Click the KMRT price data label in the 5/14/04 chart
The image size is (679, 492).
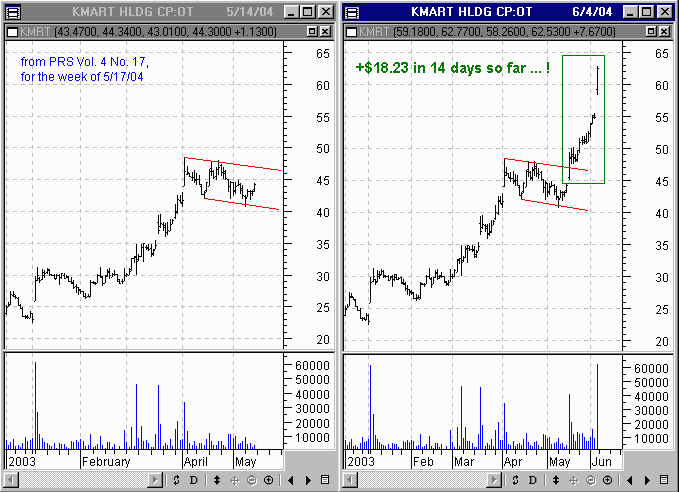(x=148, y=32)
